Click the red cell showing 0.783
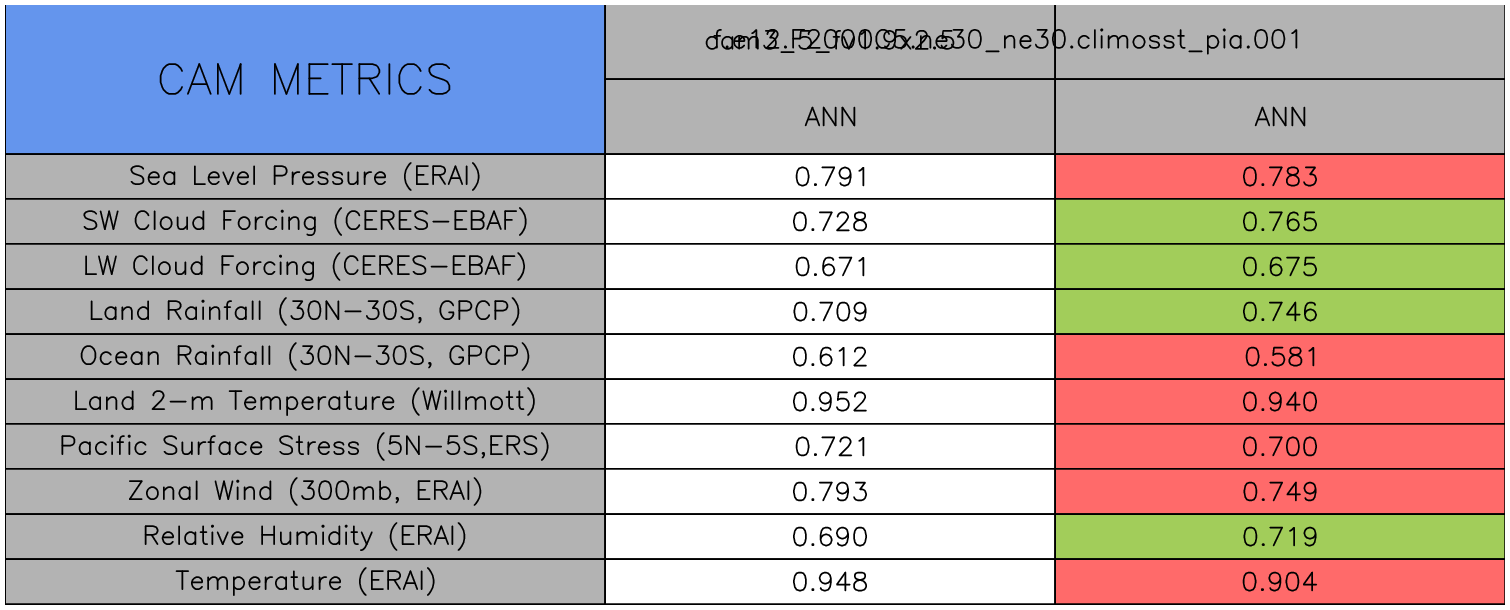 point(1280,177)
